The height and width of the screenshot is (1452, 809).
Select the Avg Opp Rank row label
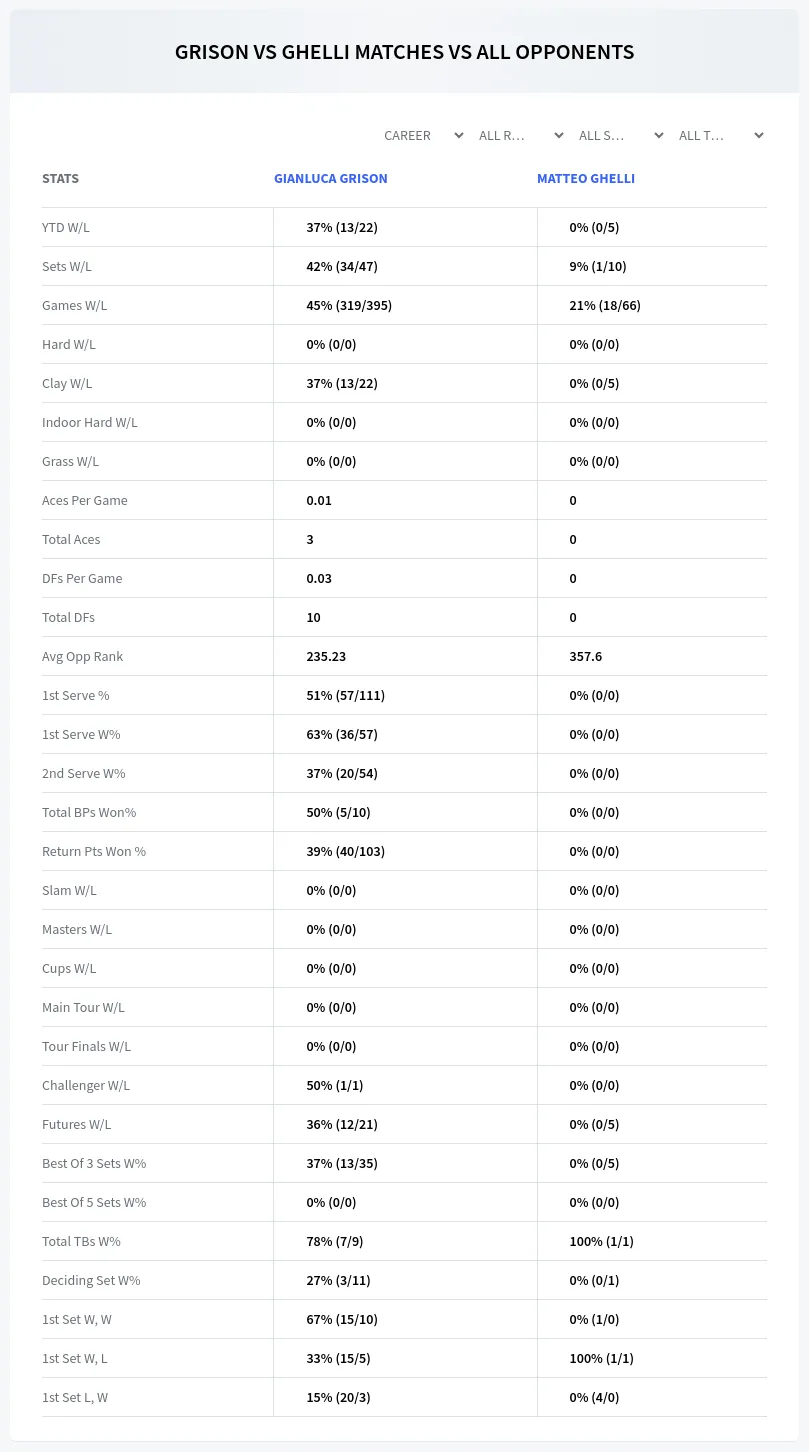tap(83, 656)
